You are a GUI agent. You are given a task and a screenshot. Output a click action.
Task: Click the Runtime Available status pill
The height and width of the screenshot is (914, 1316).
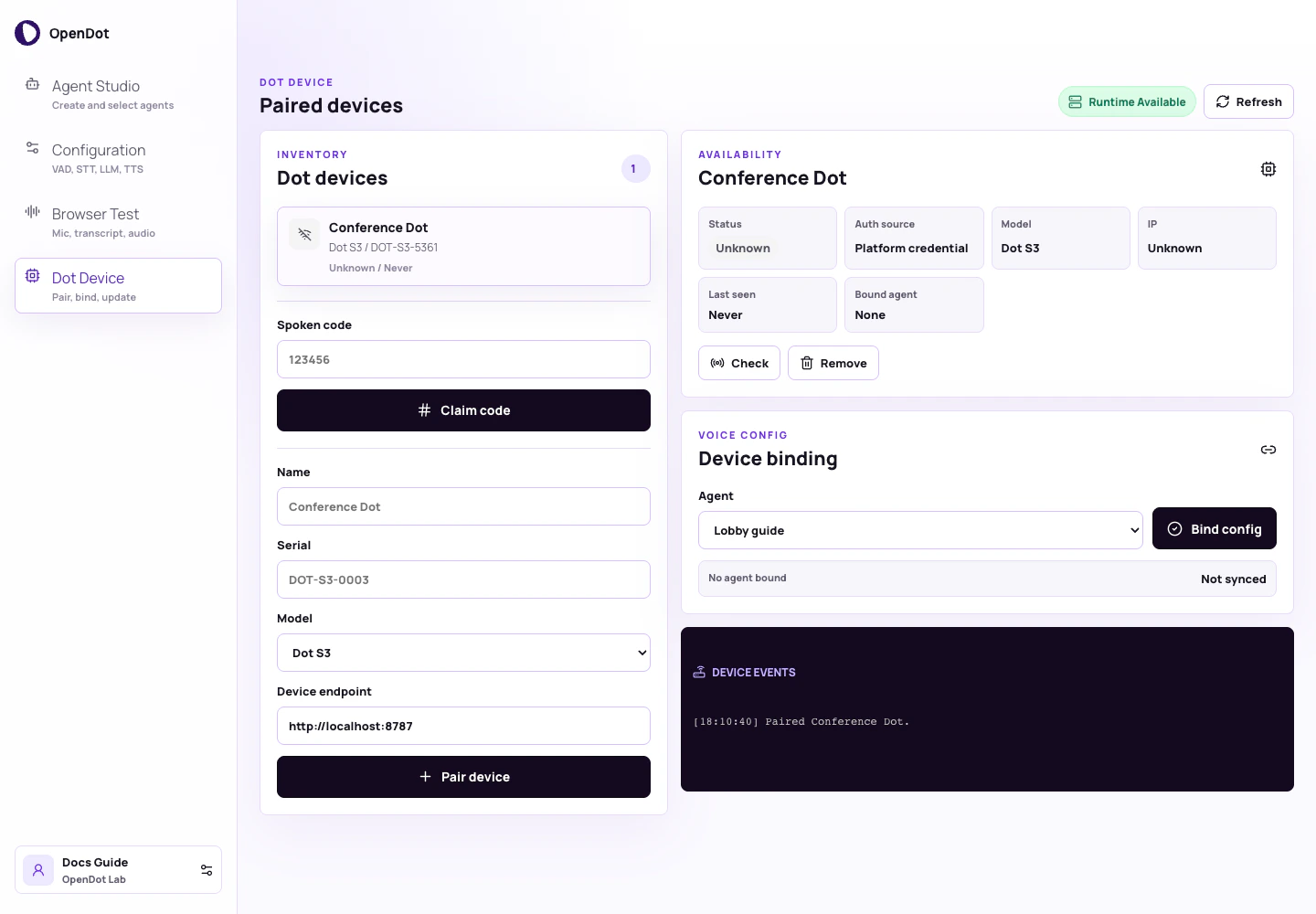click(1127, 101)
